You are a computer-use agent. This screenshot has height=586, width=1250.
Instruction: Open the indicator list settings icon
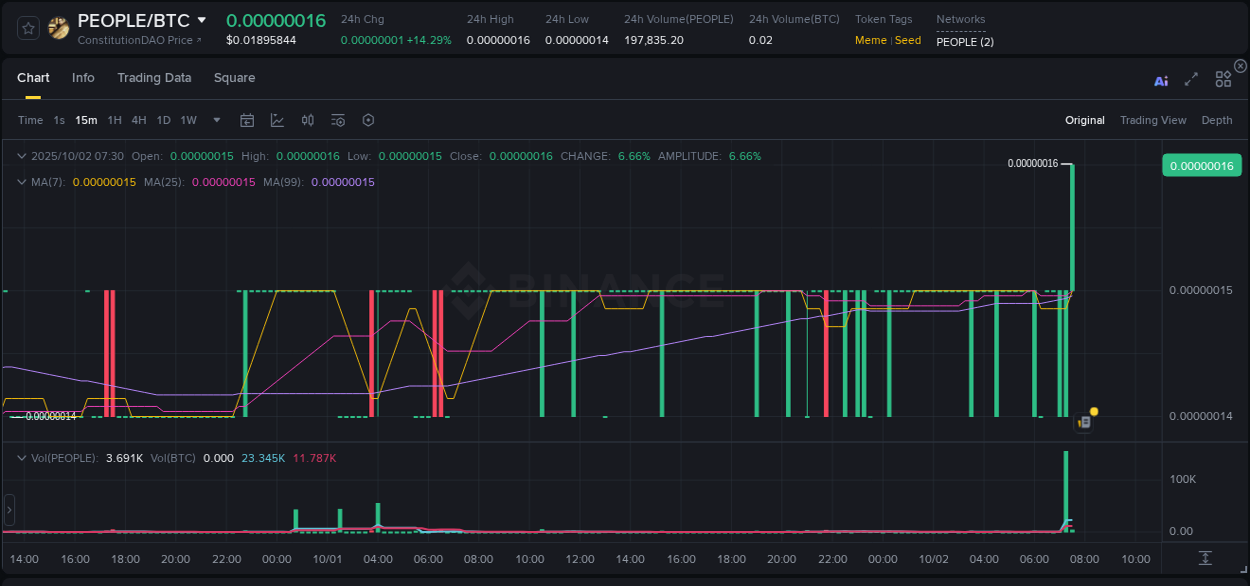(338, 119)
